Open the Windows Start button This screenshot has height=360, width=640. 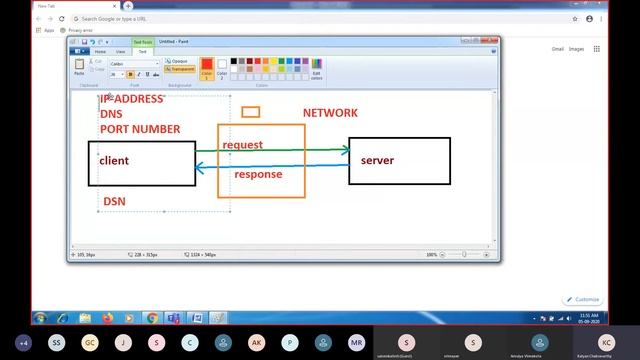point(40,318)
